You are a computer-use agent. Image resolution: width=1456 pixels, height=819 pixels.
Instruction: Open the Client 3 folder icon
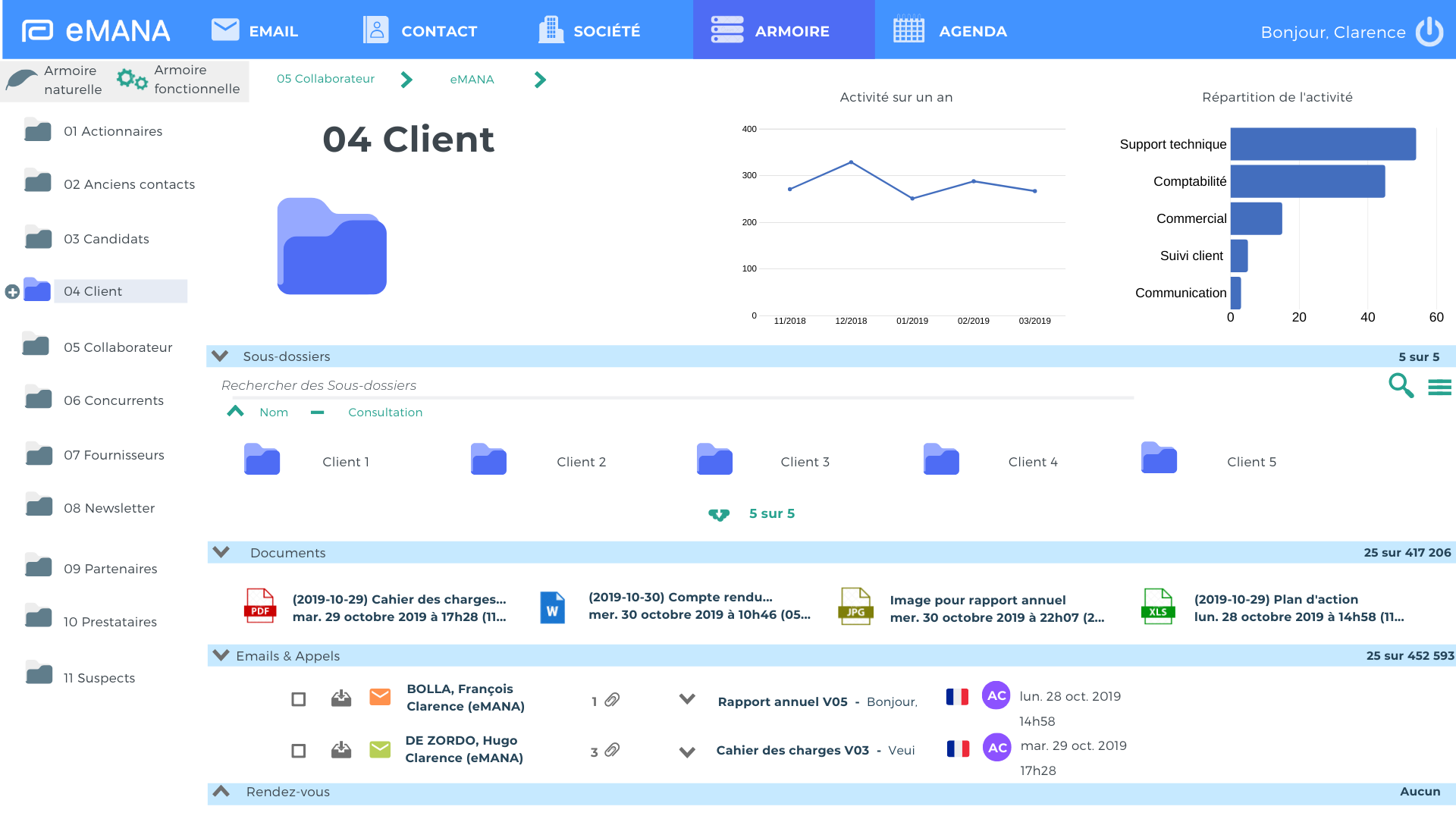pyautogui.click(x=714, y=460)
